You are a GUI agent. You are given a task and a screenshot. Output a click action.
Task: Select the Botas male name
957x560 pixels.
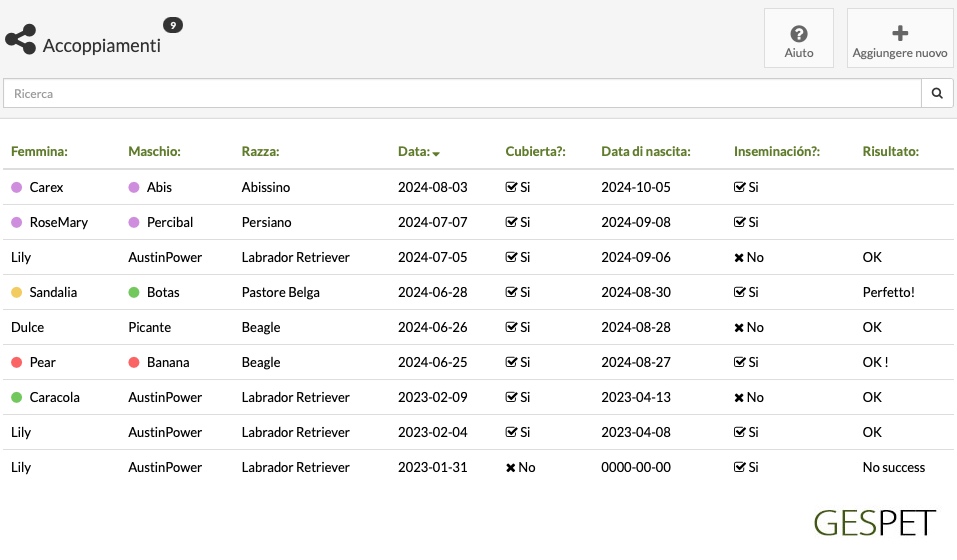coord(163,292)
